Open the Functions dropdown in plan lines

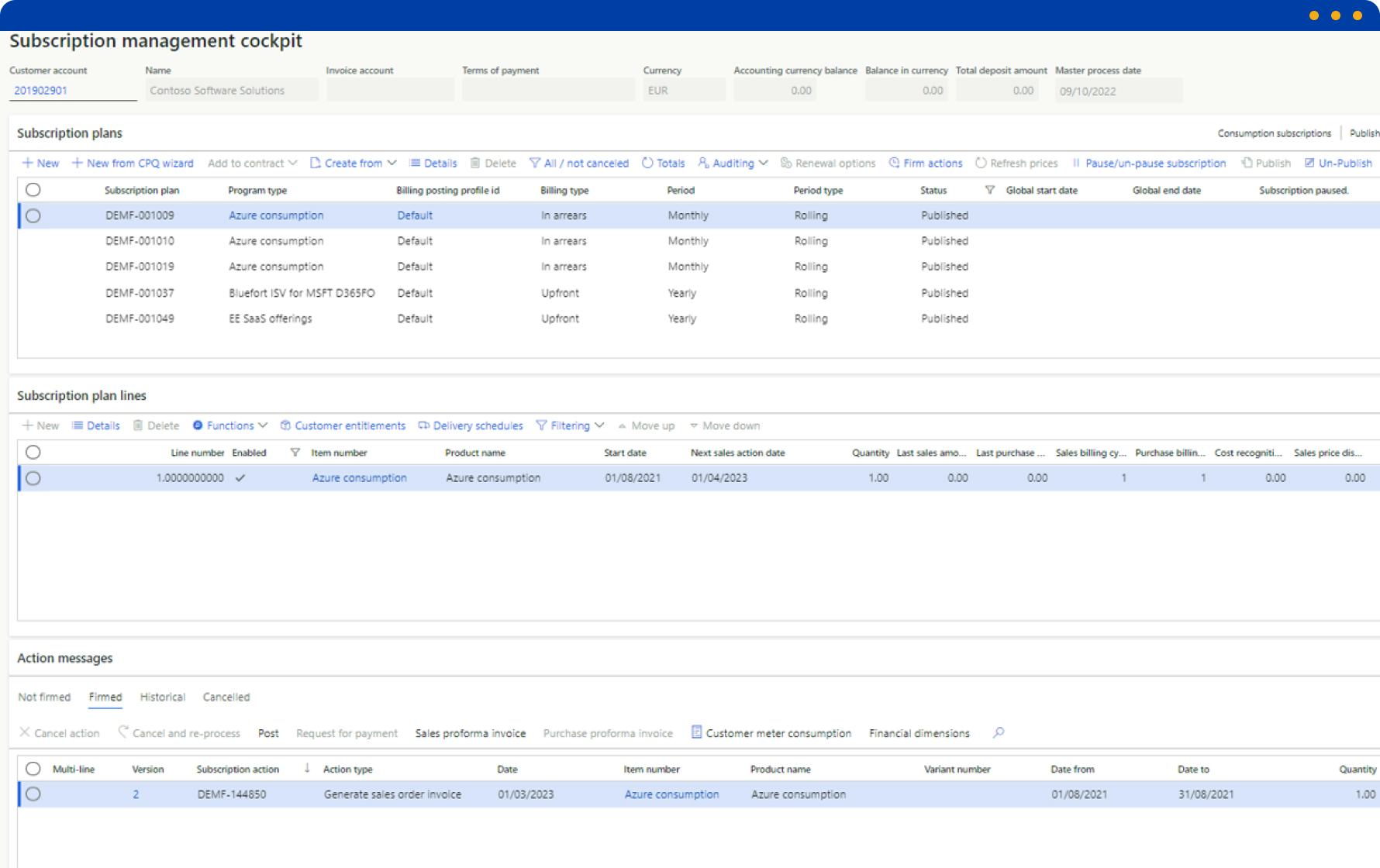pyautogui.click(x=229, y=425)
